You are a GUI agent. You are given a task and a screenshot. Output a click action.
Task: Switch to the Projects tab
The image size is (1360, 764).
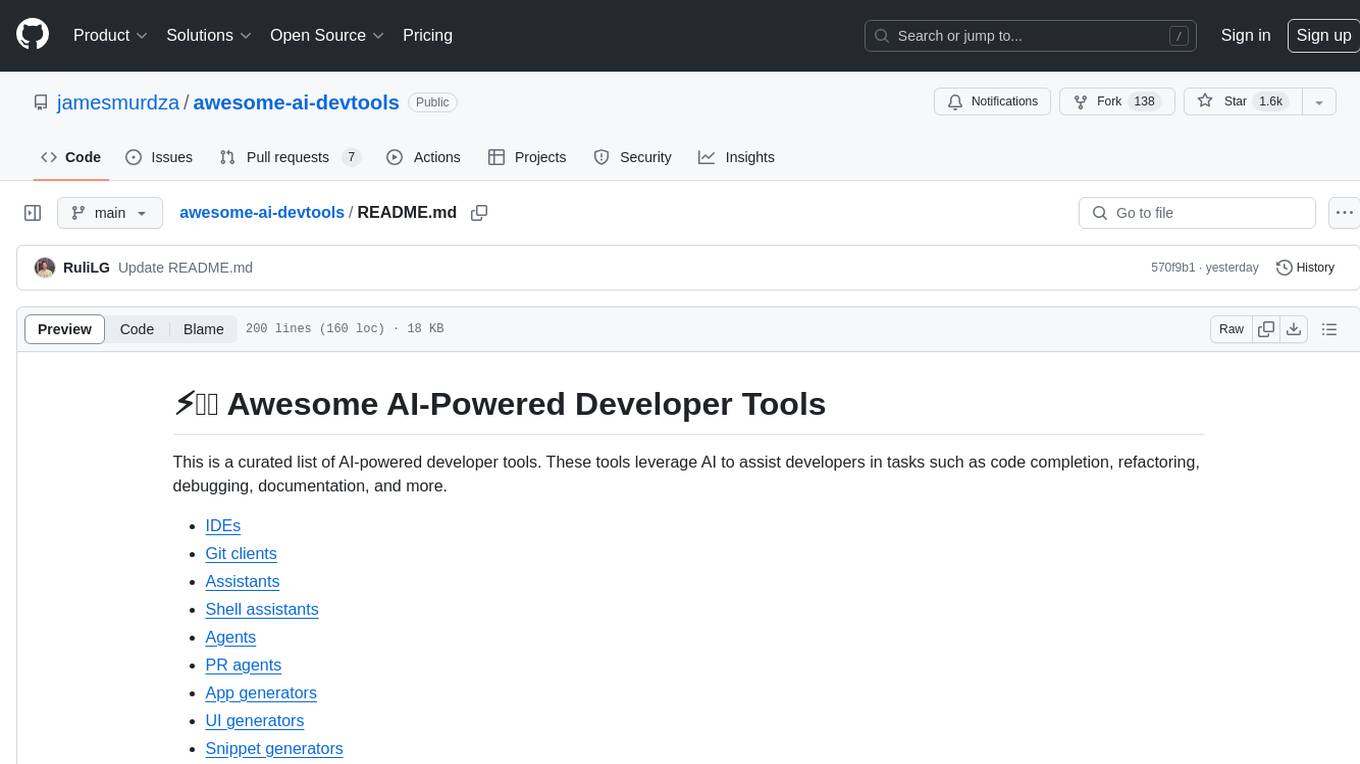pyautogui.click(x=527, y=157)
